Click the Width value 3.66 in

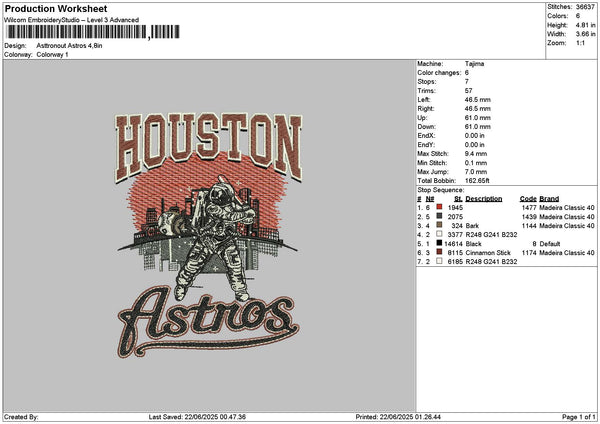coord(585,34)
